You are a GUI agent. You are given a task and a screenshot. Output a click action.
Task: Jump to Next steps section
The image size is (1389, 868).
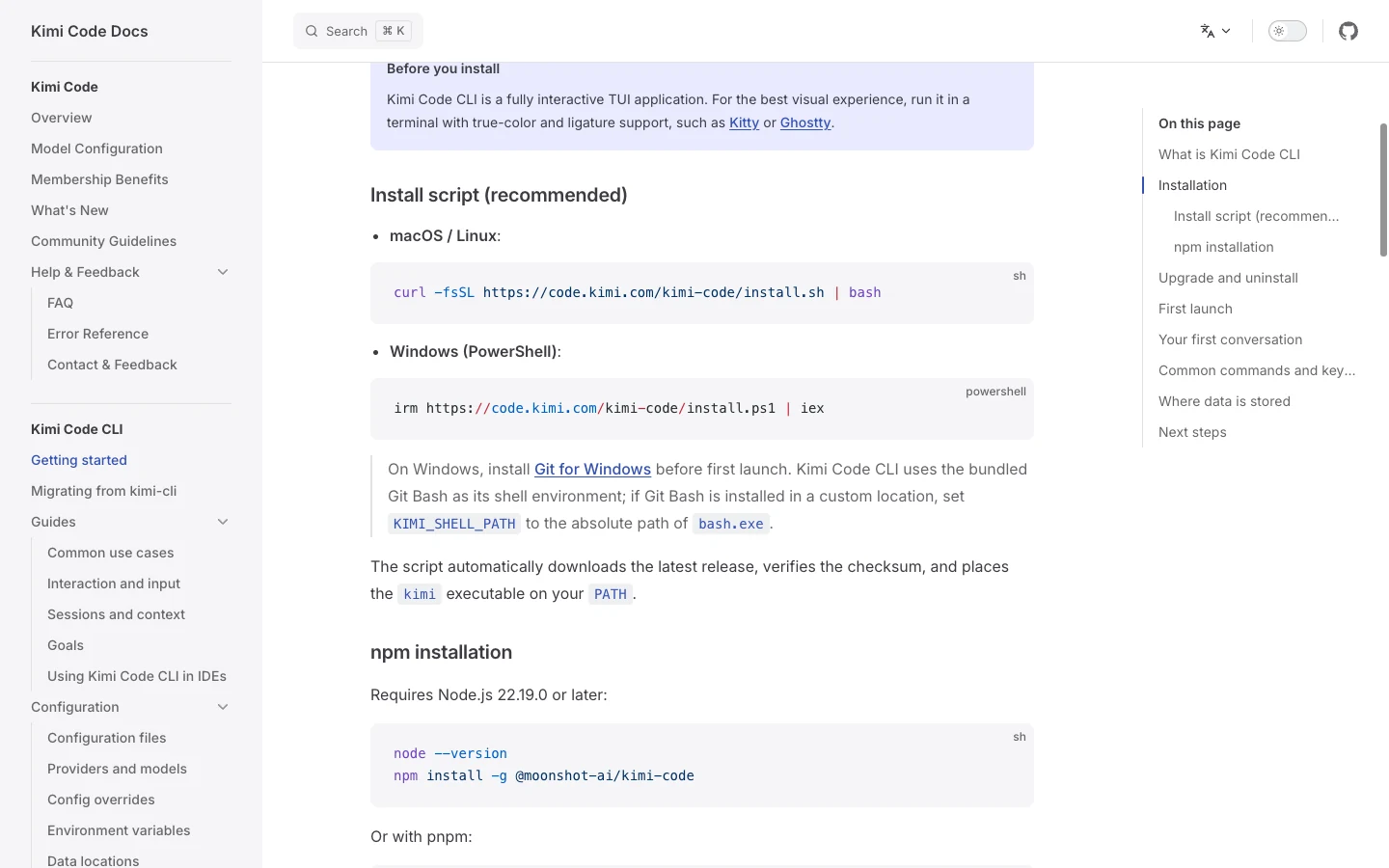pyautogui.click(x=1192, y=432)
